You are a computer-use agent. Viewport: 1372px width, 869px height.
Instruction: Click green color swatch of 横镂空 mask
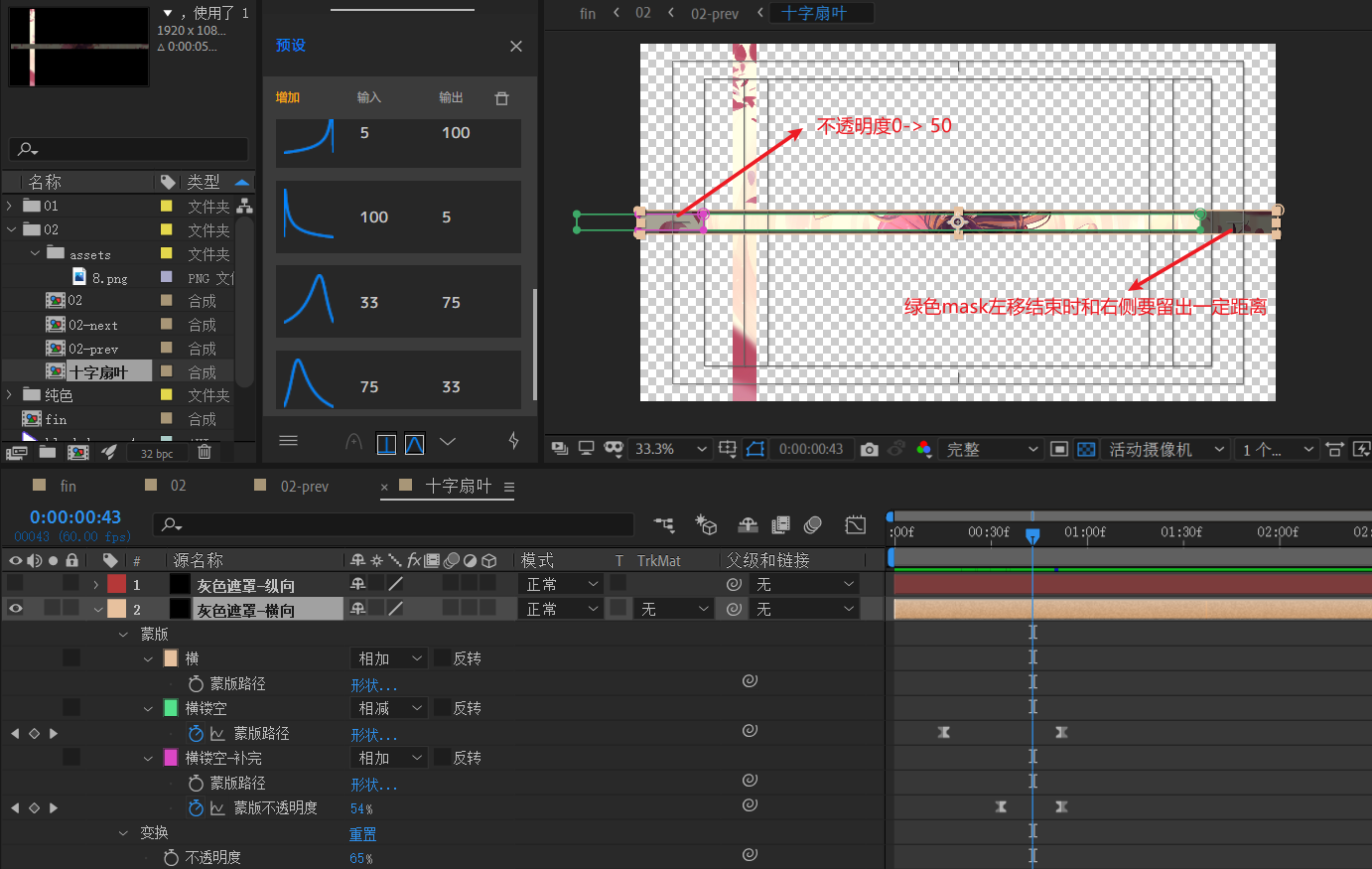[x=170, y=707]
